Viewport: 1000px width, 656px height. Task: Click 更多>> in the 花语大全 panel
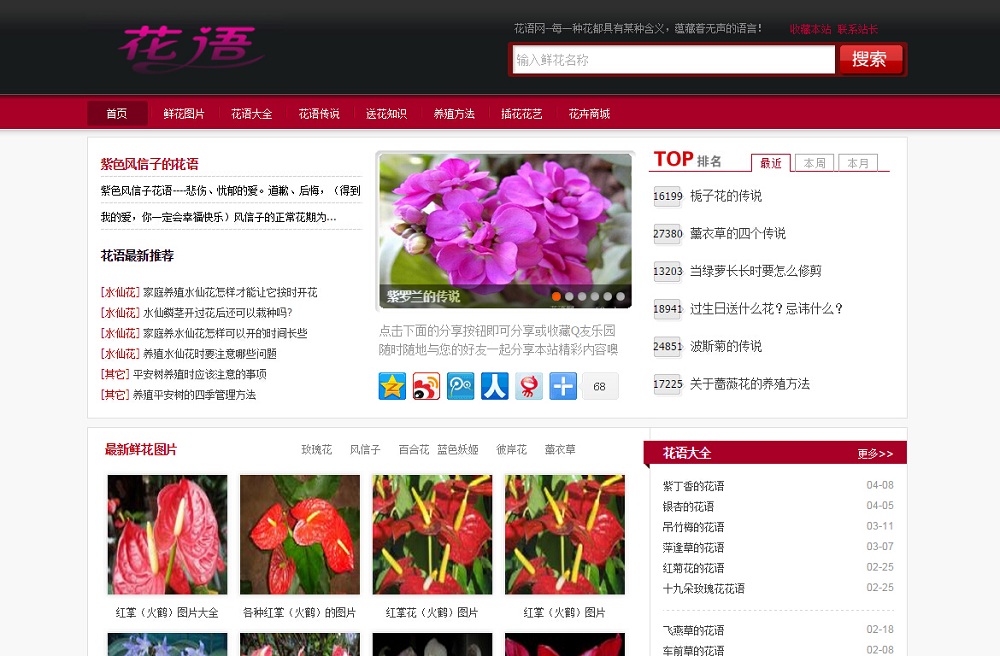click(875, 454)
